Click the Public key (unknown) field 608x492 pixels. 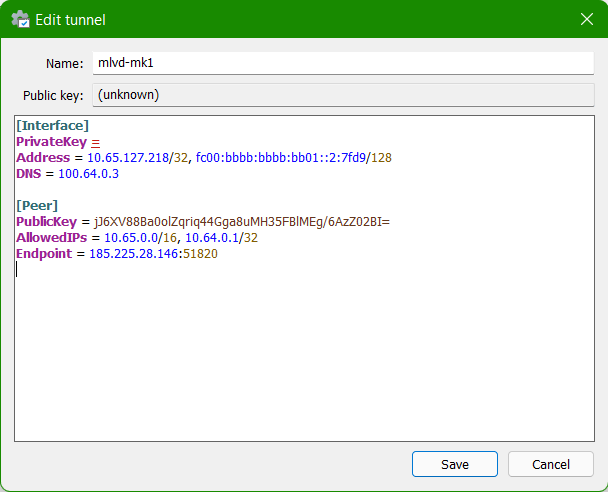click(342, 96)
